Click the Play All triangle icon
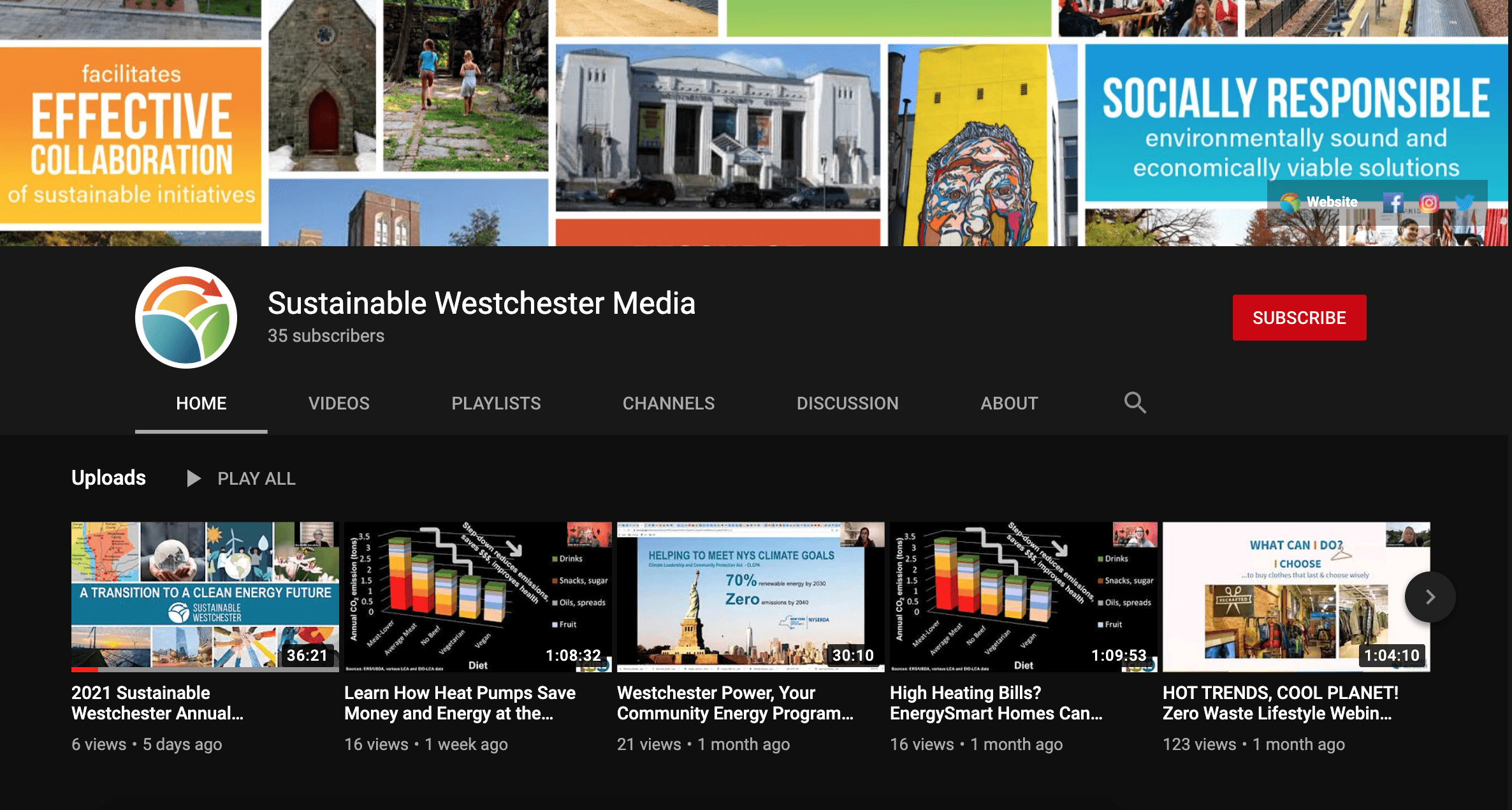1512x810 pixels. 193,478
